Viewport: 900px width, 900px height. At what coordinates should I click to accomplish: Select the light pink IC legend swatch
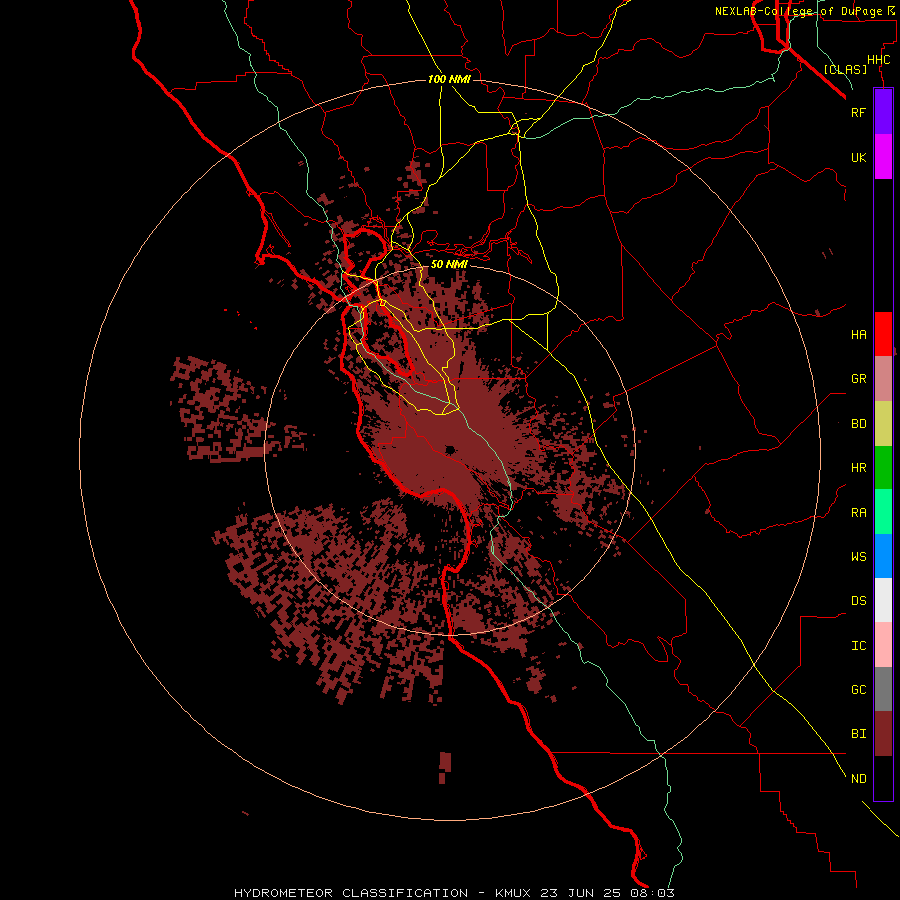pyautogui.click(x=883, y=645)
